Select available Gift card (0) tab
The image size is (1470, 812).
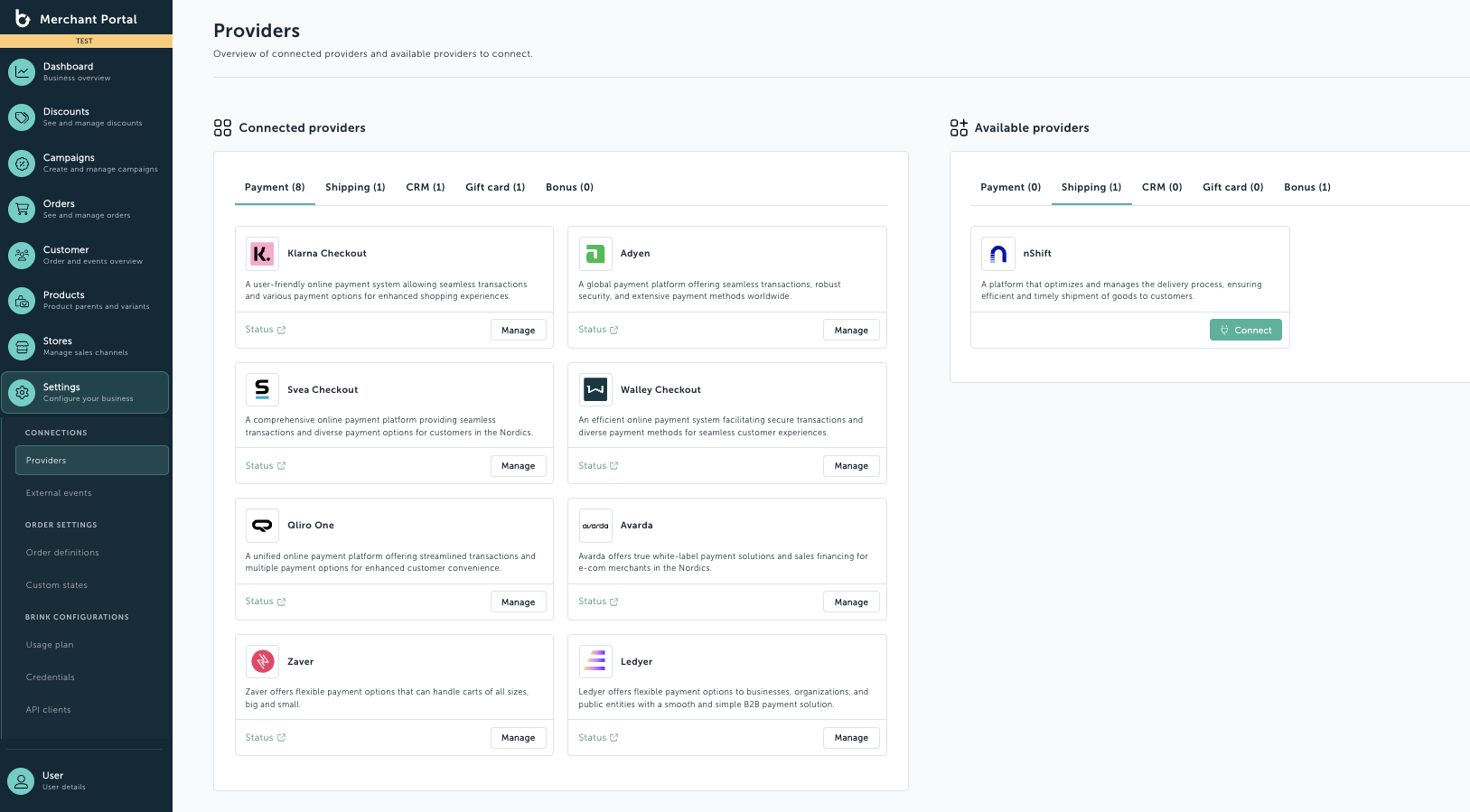click(x=1233, y=187)
